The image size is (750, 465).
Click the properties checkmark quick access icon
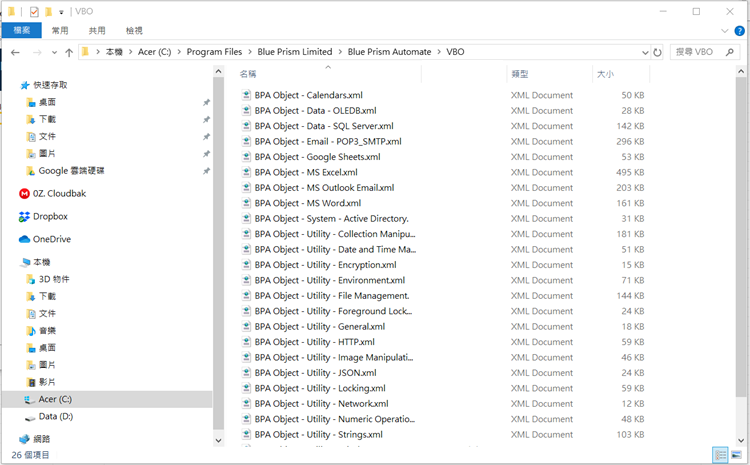coord(34,11)
